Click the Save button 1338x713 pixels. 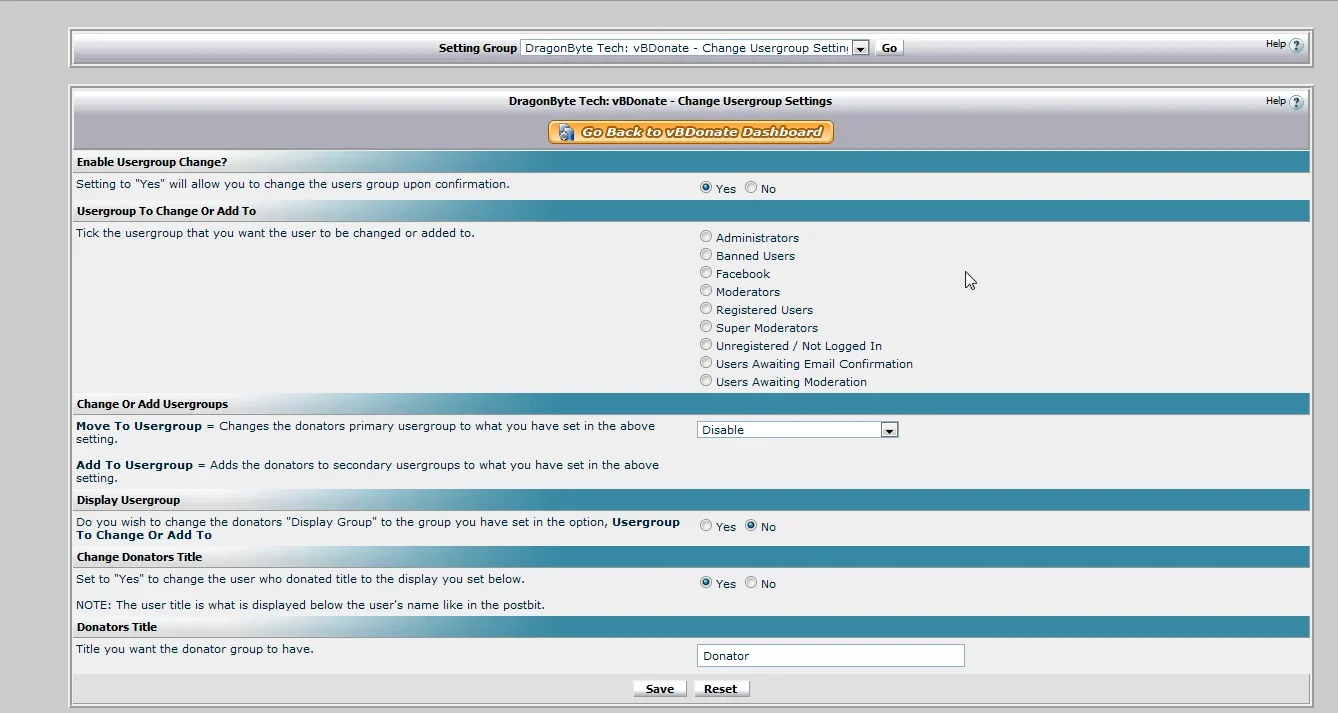point(660,689)
